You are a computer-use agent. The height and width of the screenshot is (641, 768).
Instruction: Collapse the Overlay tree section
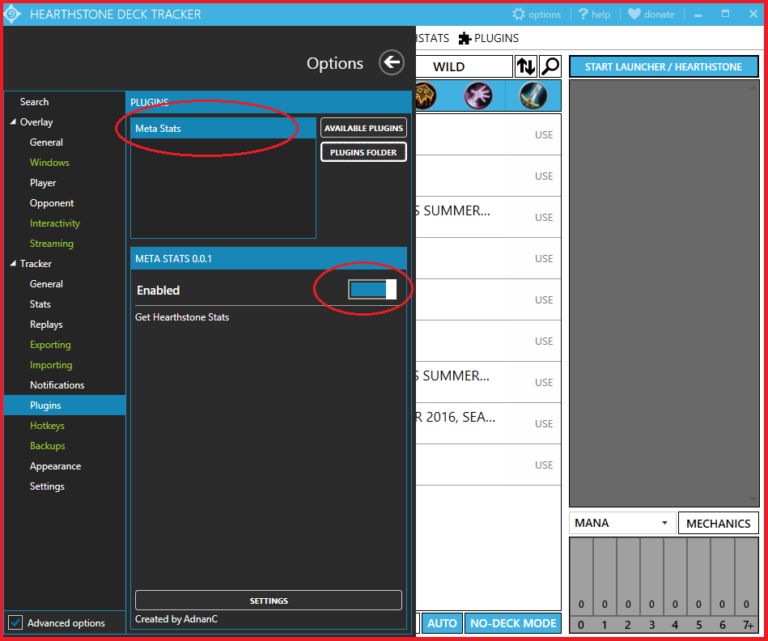(13, 121)
